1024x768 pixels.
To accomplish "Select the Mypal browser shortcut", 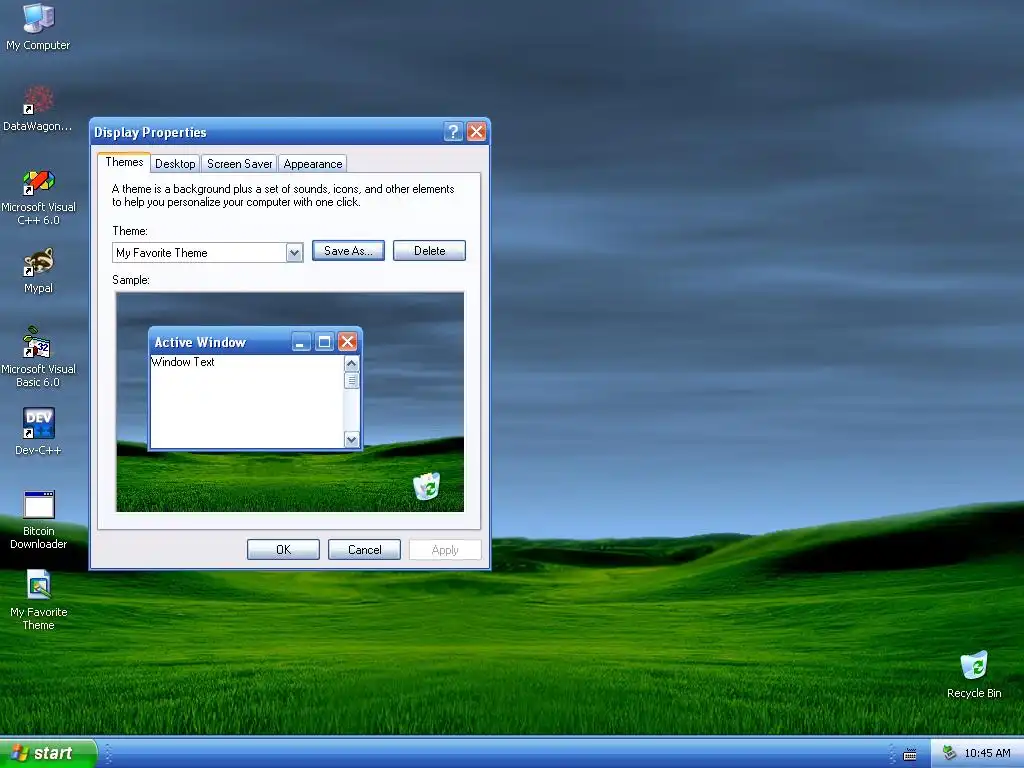I will pos(38,270).
